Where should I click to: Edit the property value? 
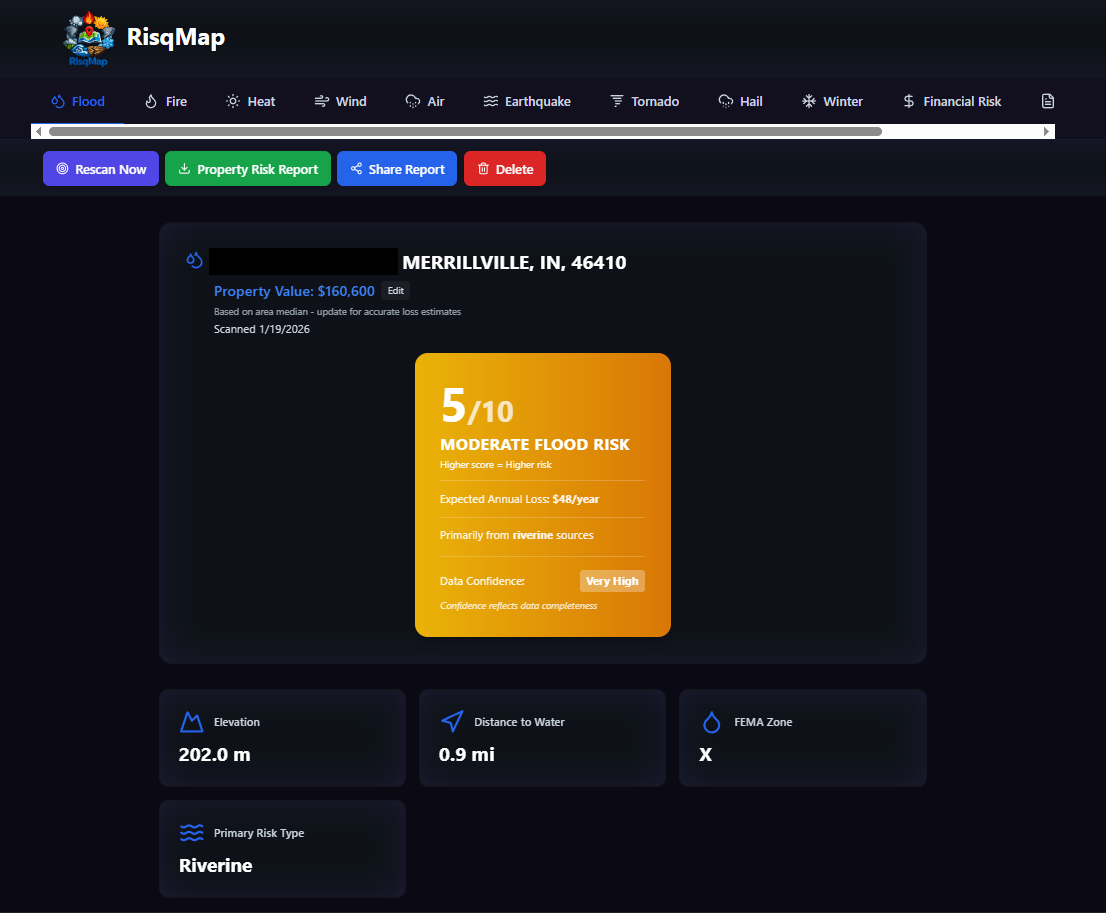coord(395,291)
